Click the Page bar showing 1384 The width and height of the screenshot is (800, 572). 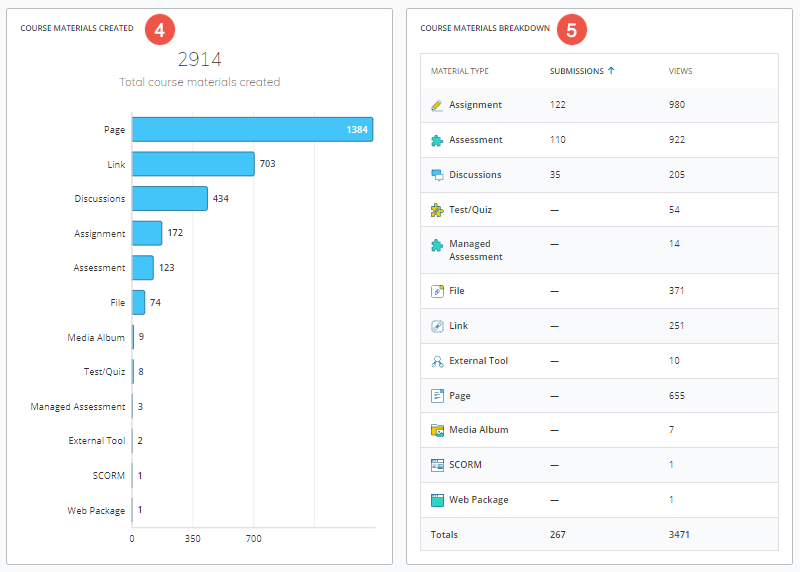point(252,130)
